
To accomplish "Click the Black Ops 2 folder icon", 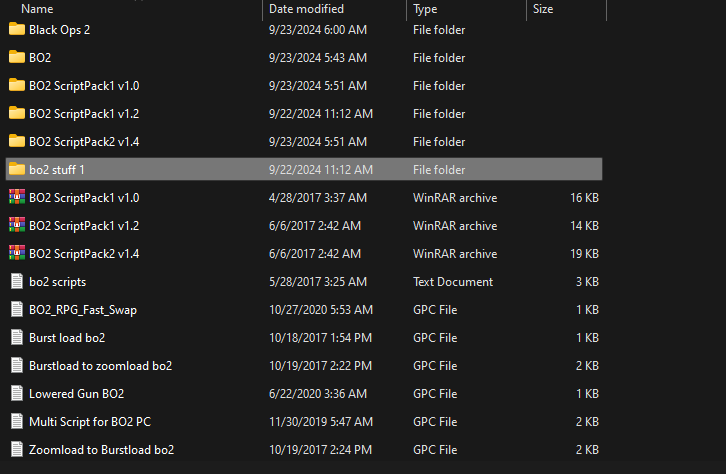I will pyautogui.click(x=17, y=29).
